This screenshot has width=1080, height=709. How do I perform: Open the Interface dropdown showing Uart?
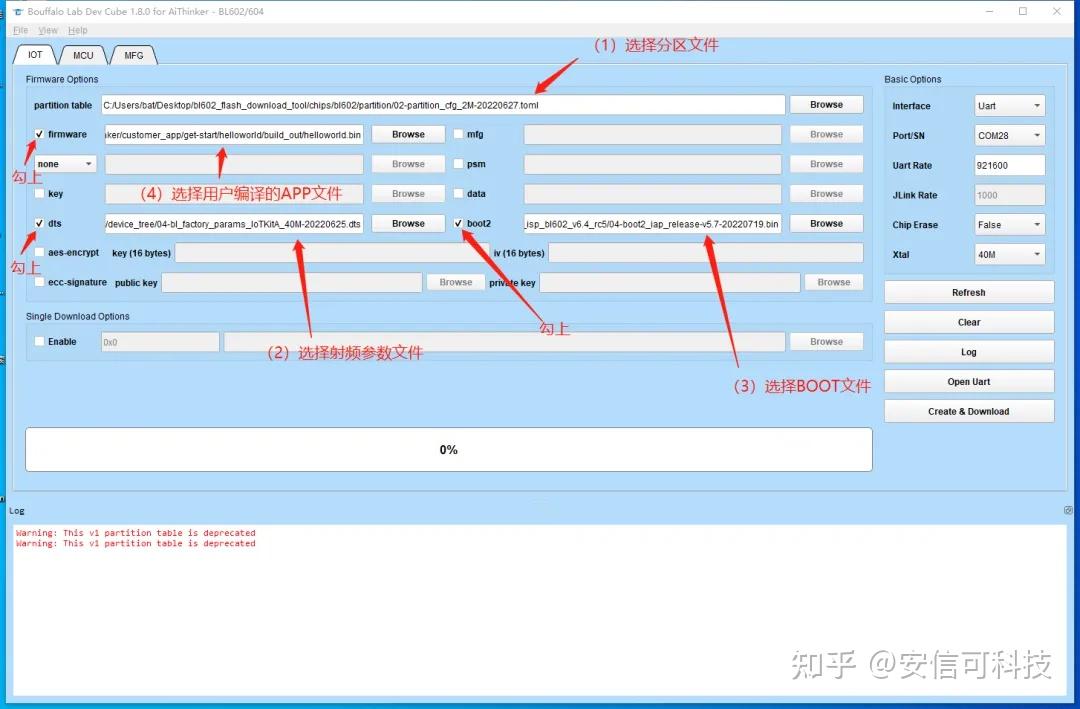tap(1010, 105)
